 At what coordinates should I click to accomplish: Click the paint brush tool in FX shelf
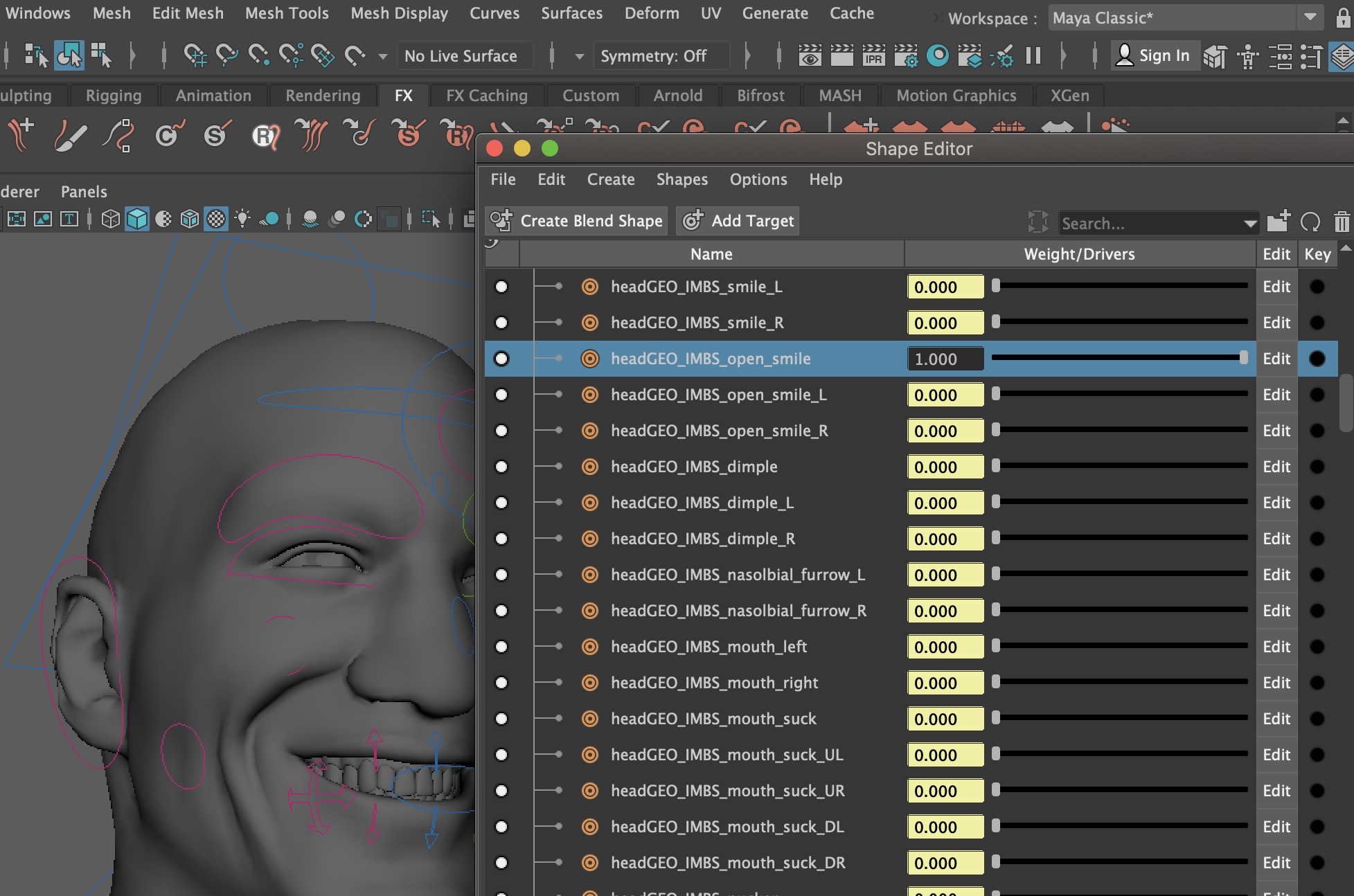[71, 136]
